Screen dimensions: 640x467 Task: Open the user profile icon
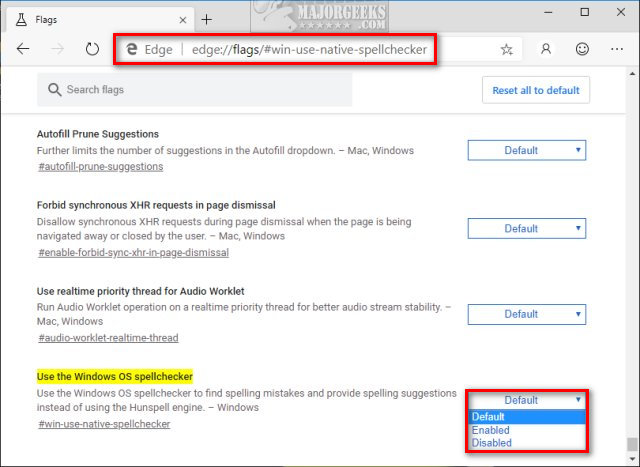click(546, 49)
